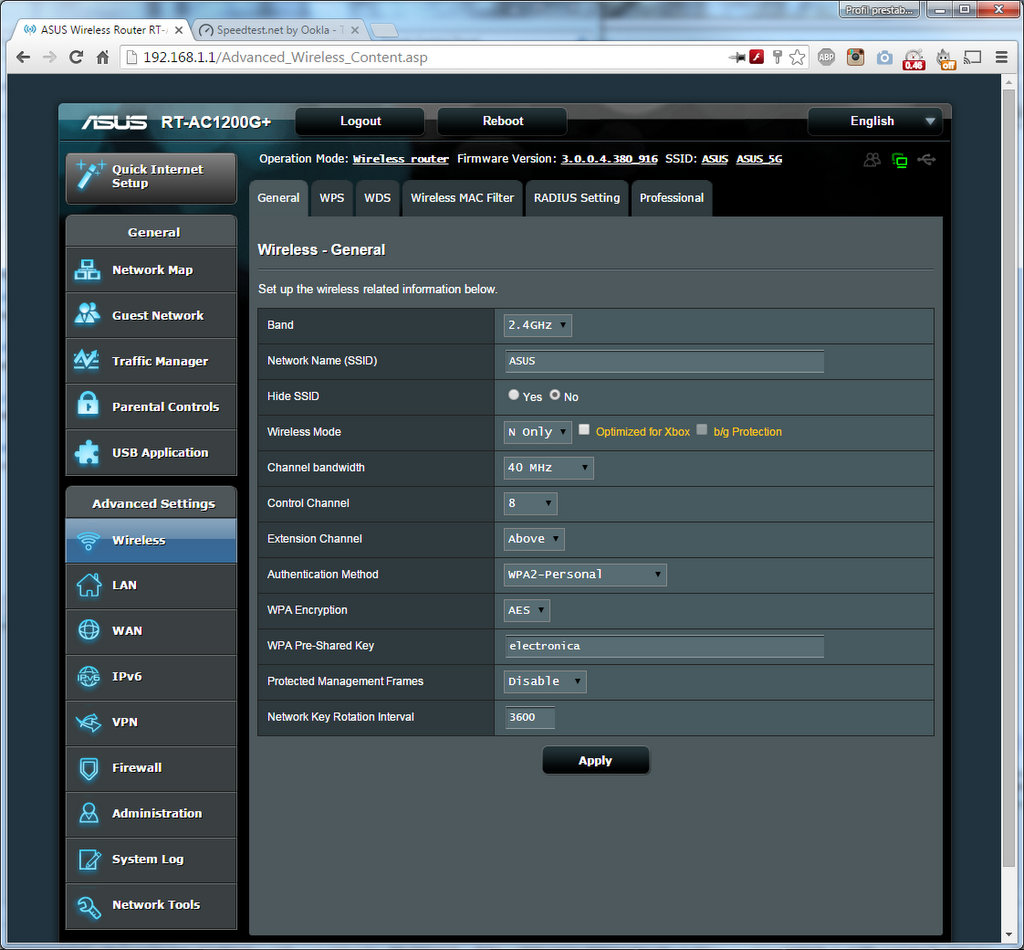
Task: Open Authentication Method dropdown
Action: click(x=585, y=575)
